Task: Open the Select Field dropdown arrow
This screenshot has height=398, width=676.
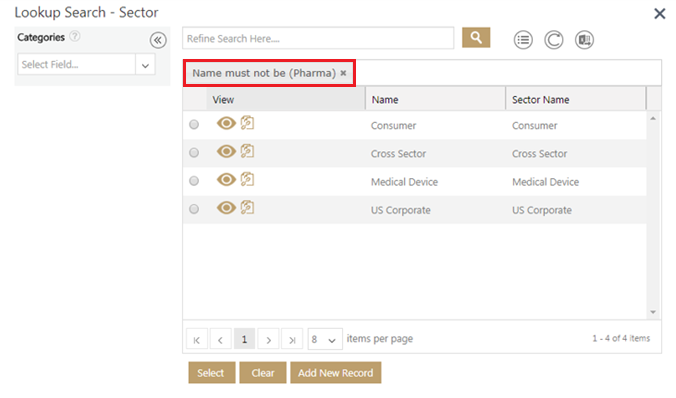Action: coord(145,65)
